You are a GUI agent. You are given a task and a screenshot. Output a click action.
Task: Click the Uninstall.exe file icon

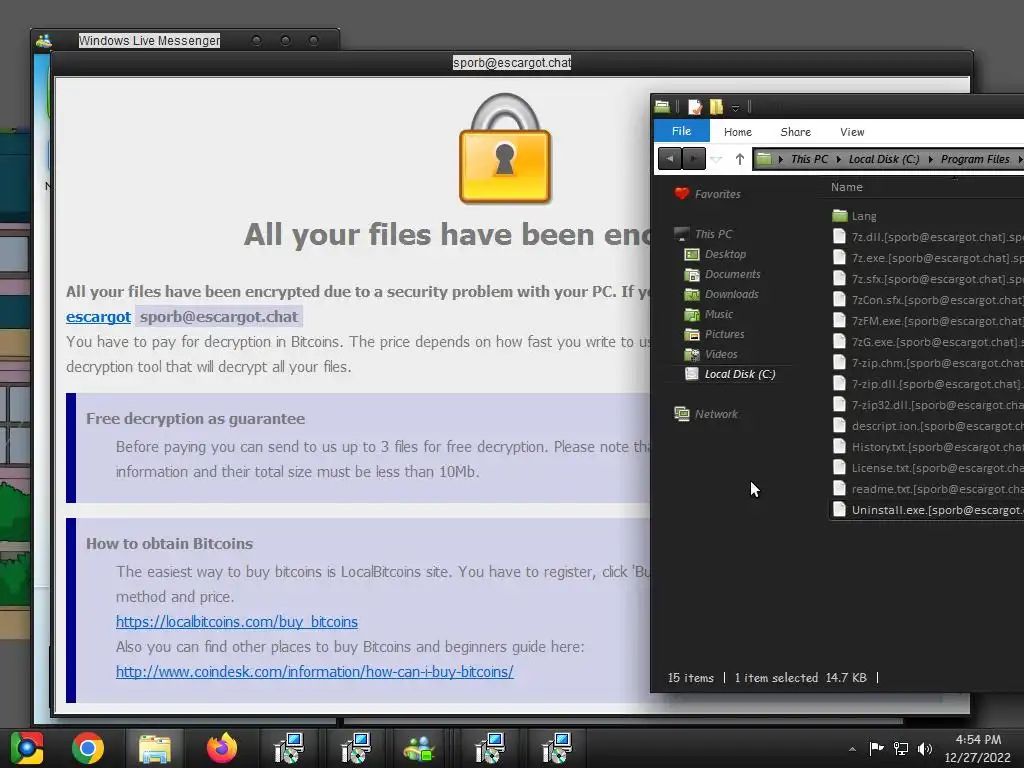pos(840,509)
